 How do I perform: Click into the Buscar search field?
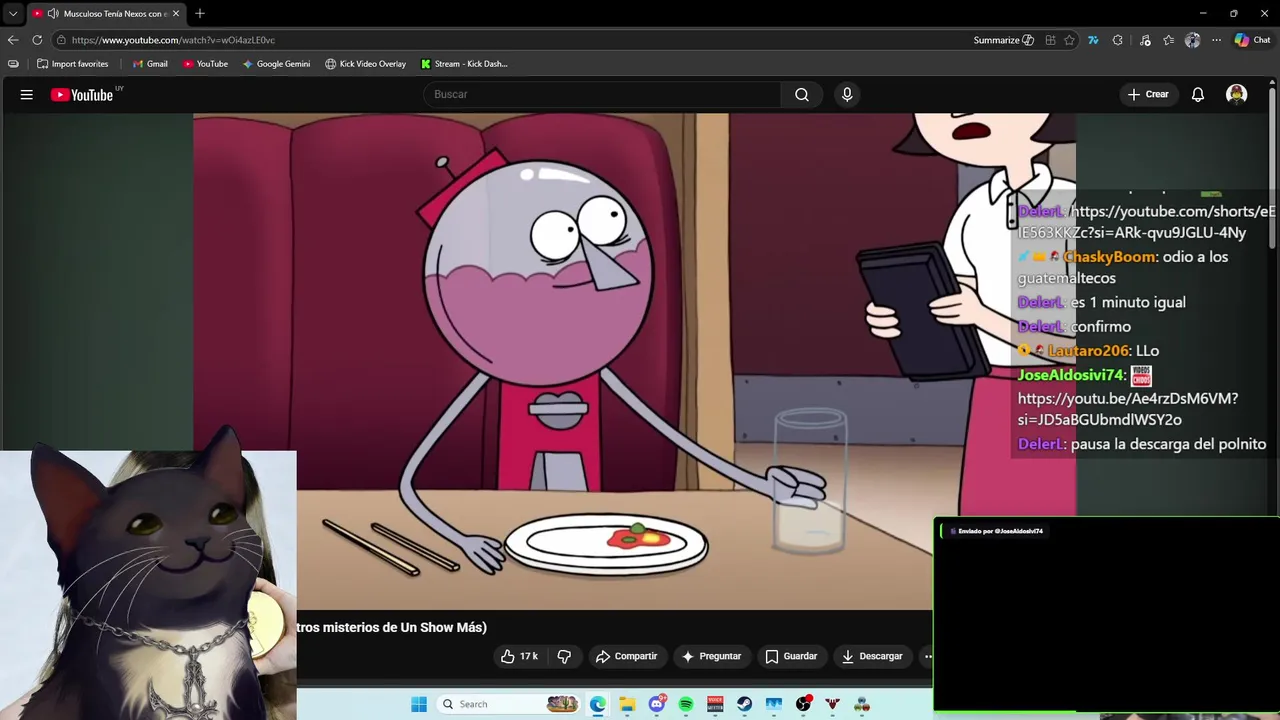pos(602,94)
